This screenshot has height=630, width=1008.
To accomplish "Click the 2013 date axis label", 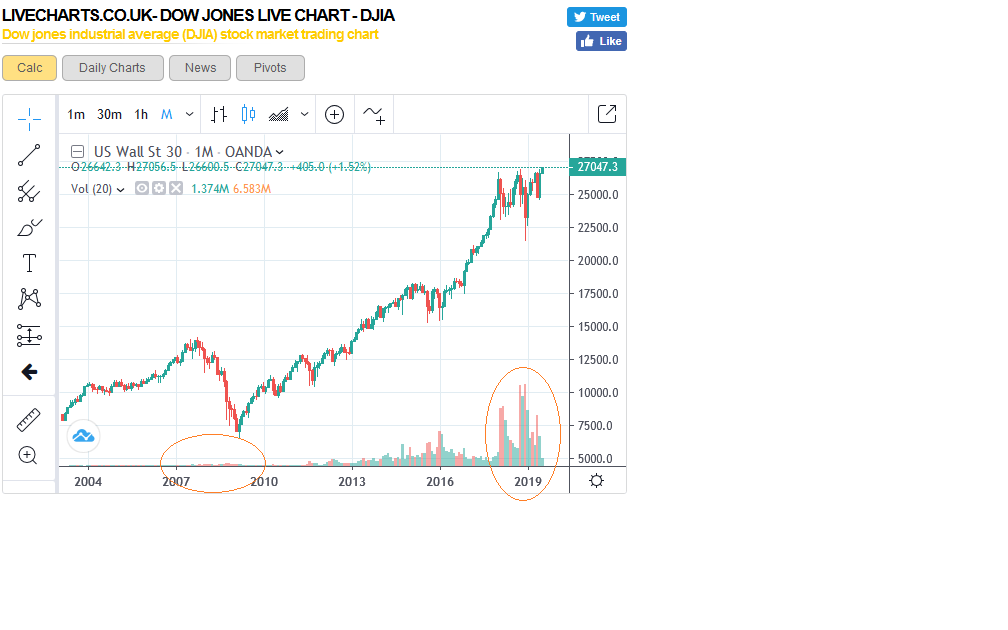I will 352,482.
